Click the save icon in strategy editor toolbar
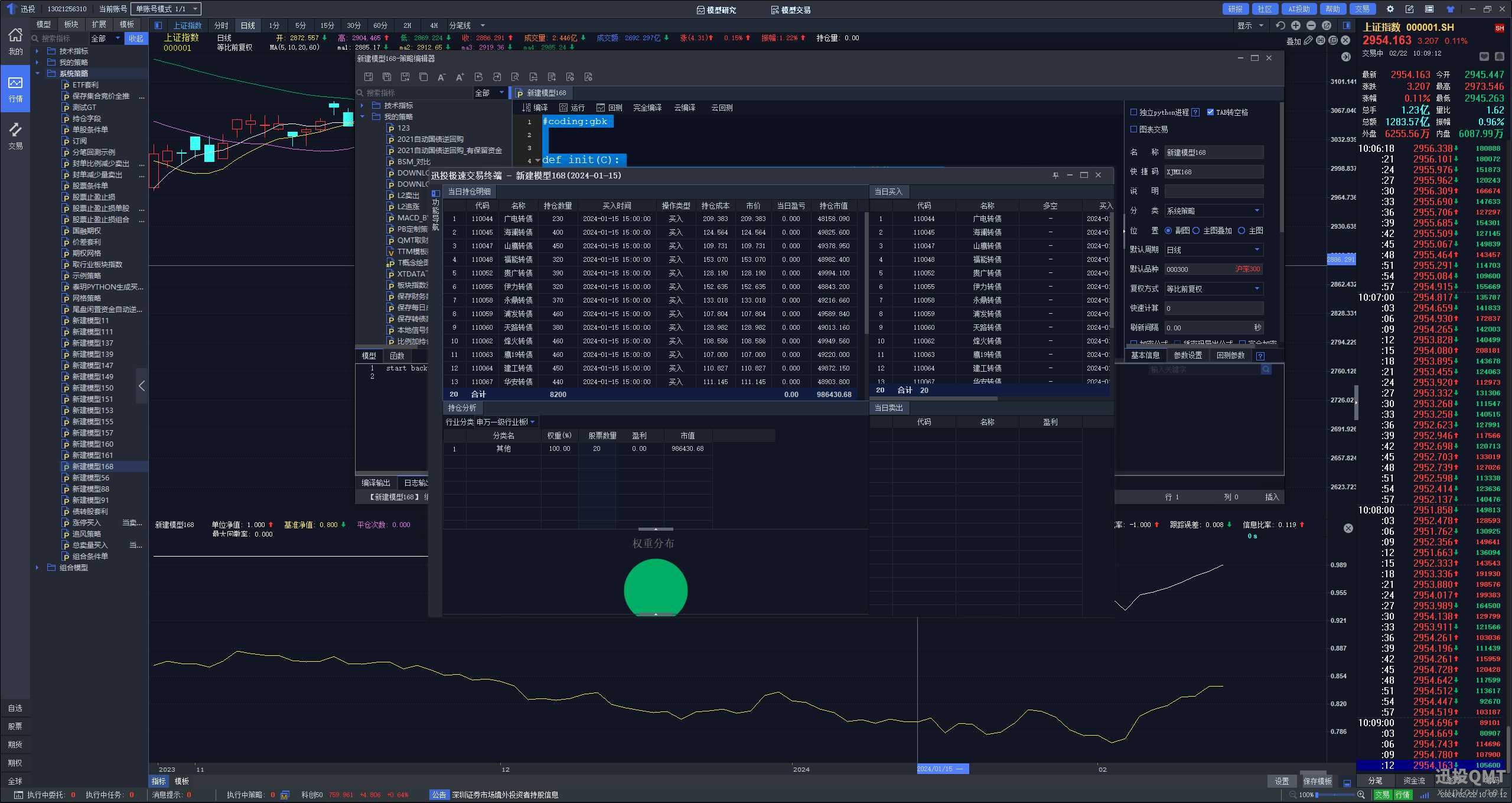 369,77
